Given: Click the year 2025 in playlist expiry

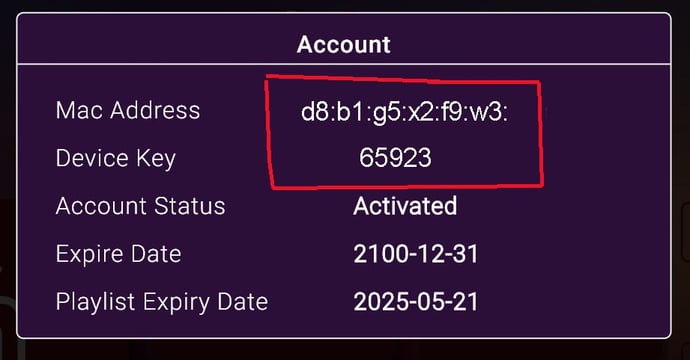Looking at the screenshot, I should point(381,302).
